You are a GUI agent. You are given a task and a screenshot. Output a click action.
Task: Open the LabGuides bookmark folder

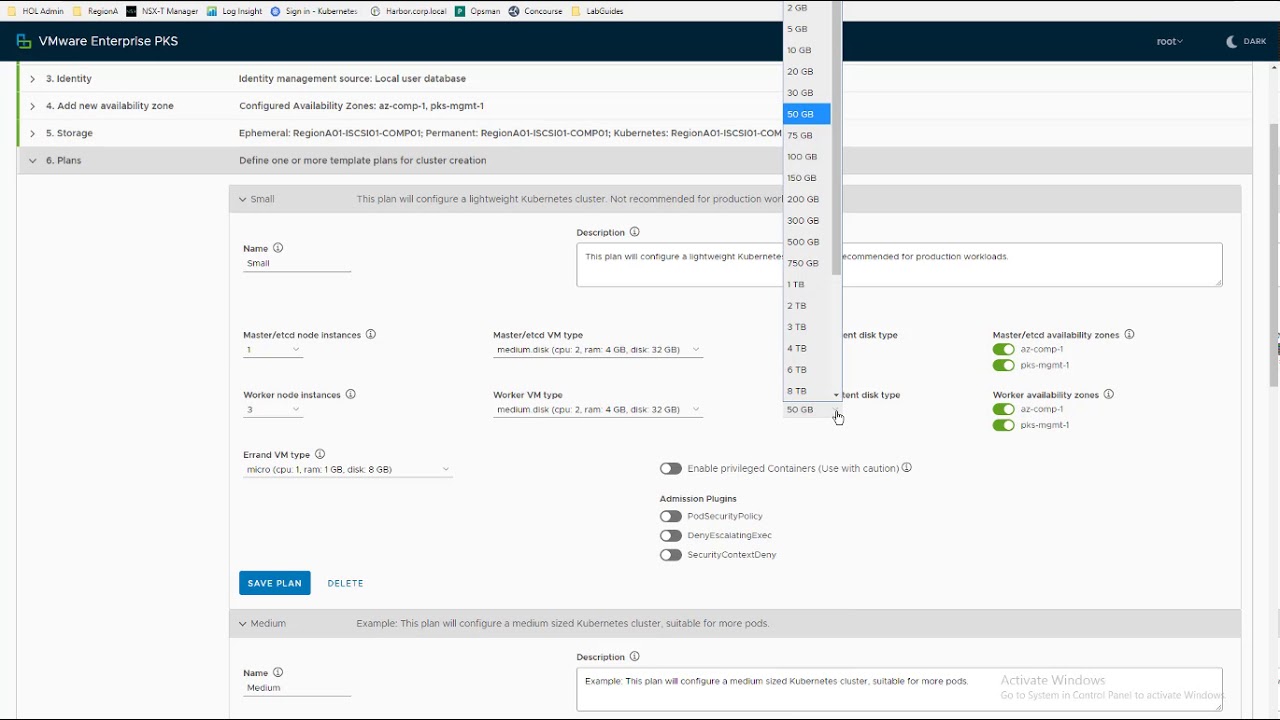[595, 11]
